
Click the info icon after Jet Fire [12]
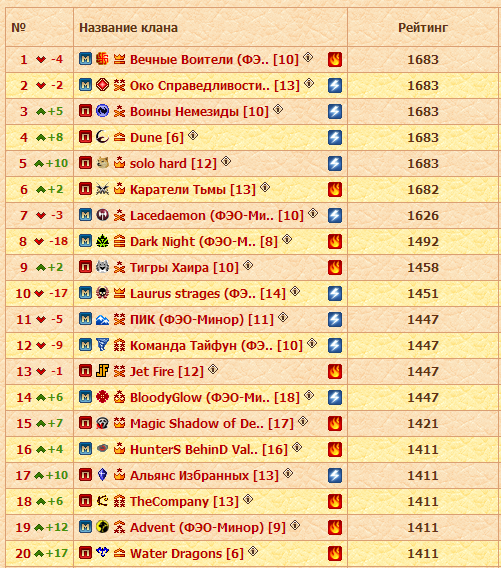213,369
